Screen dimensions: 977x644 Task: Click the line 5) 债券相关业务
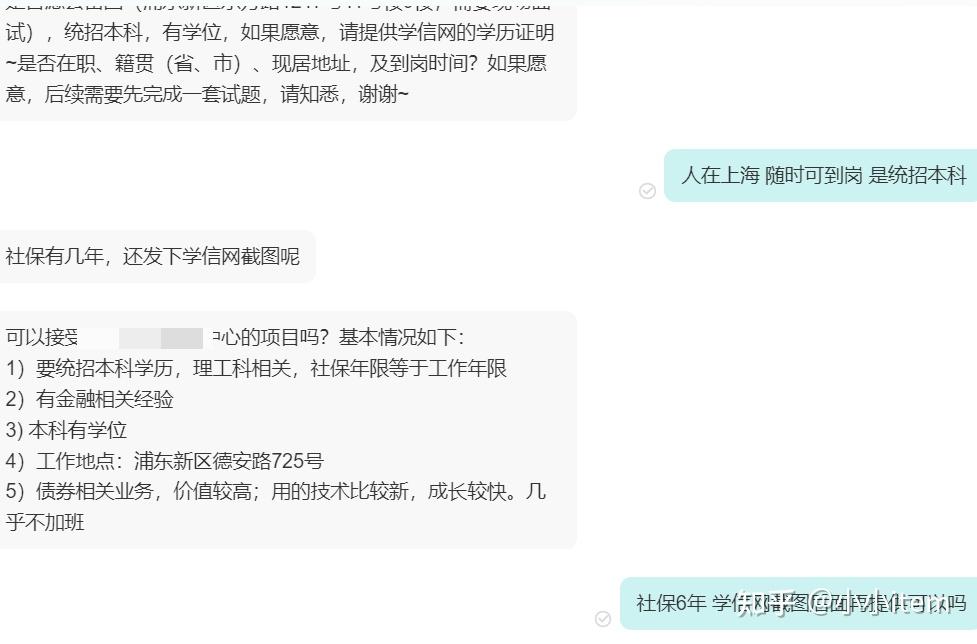pos(275,491)
